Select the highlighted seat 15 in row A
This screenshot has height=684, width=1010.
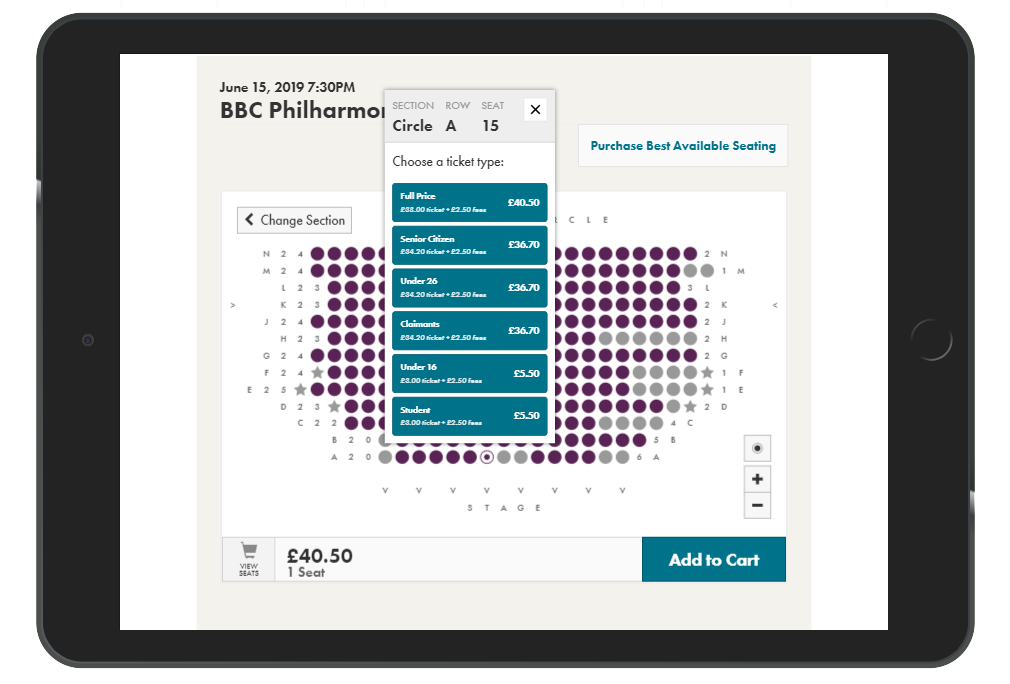click(x=486, y=457)
